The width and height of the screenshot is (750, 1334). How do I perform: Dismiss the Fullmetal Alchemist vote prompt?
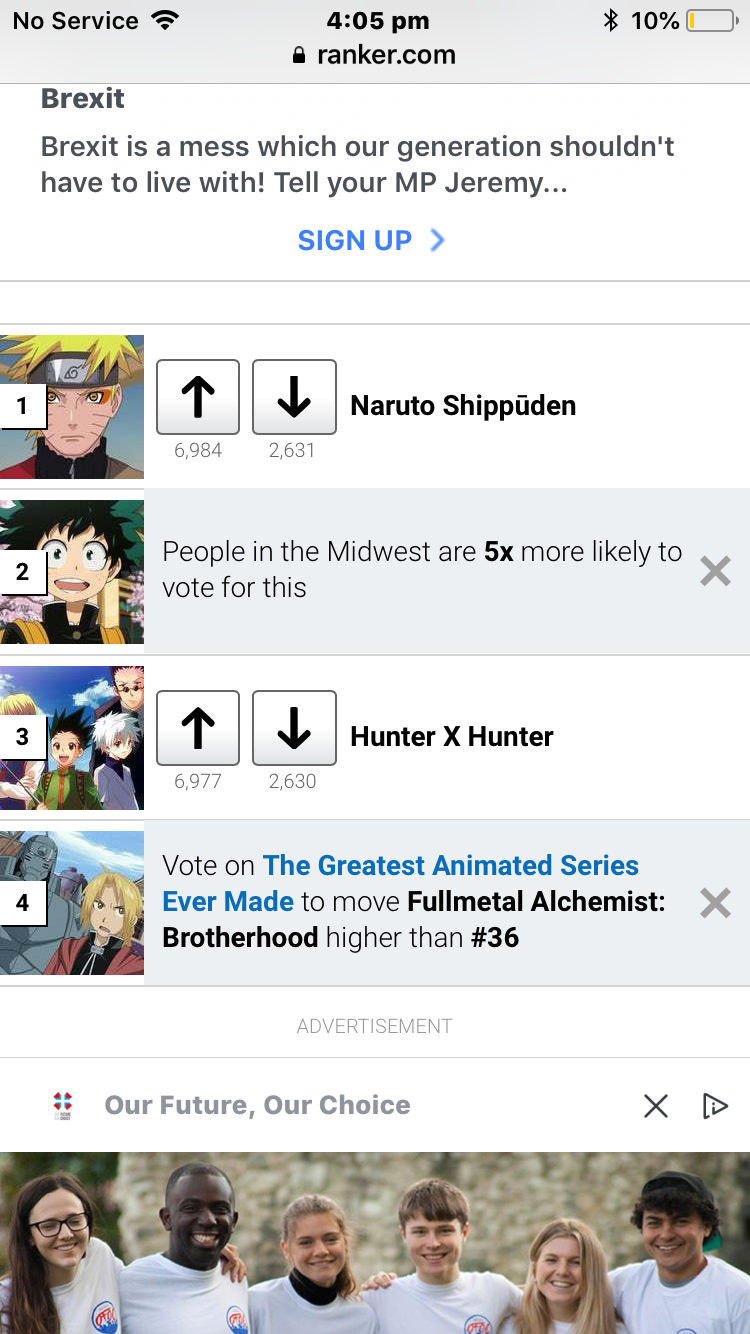click(715, 903)
